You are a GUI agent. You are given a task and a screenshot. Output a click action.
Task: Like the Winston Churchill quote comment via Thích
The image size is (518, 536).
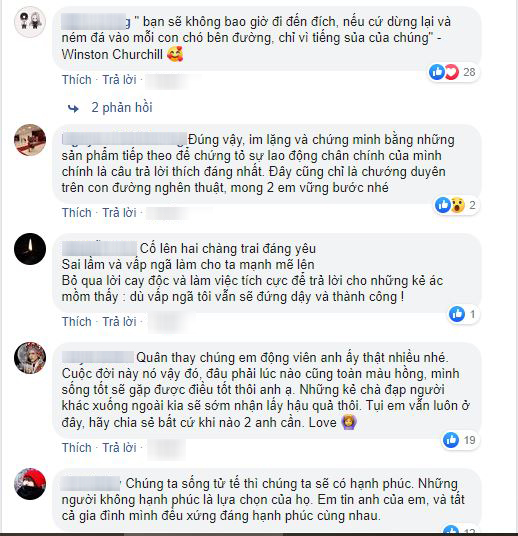77,80
